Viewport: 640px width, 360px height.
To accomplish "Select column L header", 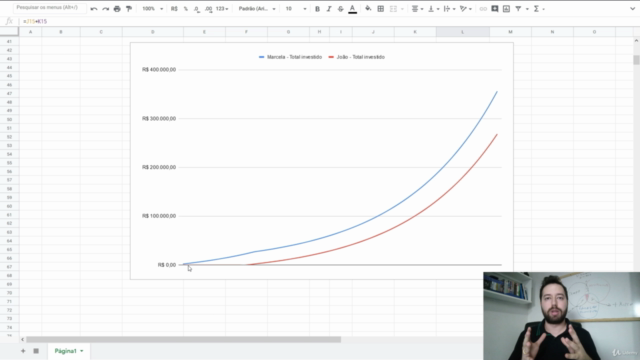I will click(462, 32).
